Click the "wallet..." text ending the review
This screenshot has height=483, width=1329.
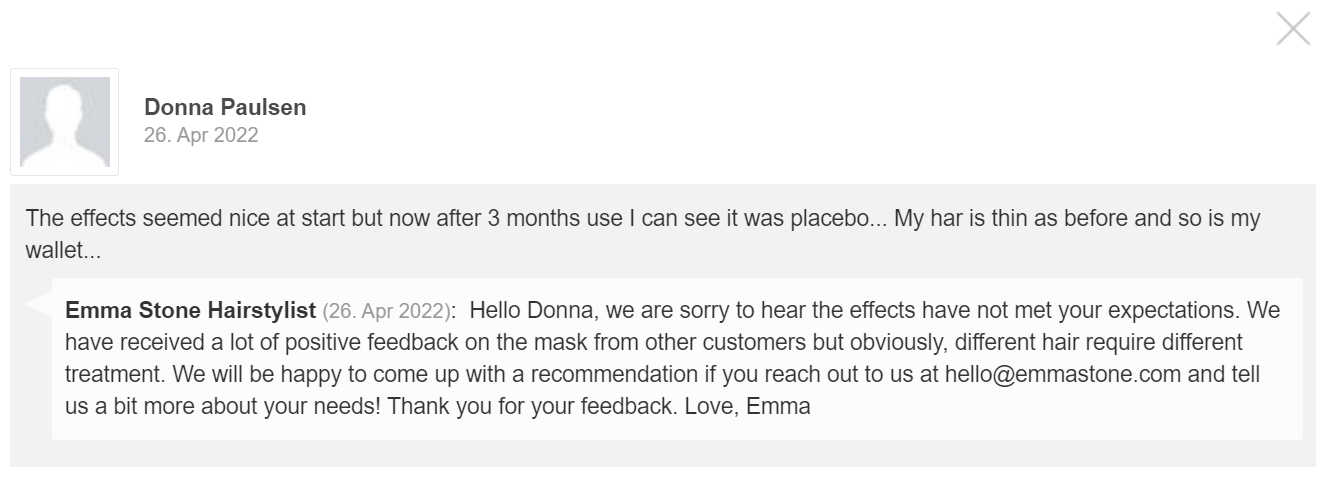[63, 251]
